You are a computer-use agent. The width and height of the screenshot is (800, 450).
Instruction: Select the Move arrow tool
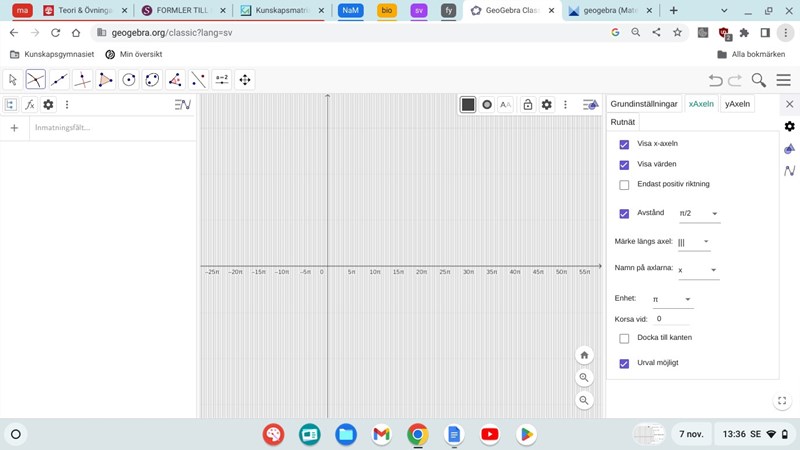13,80
